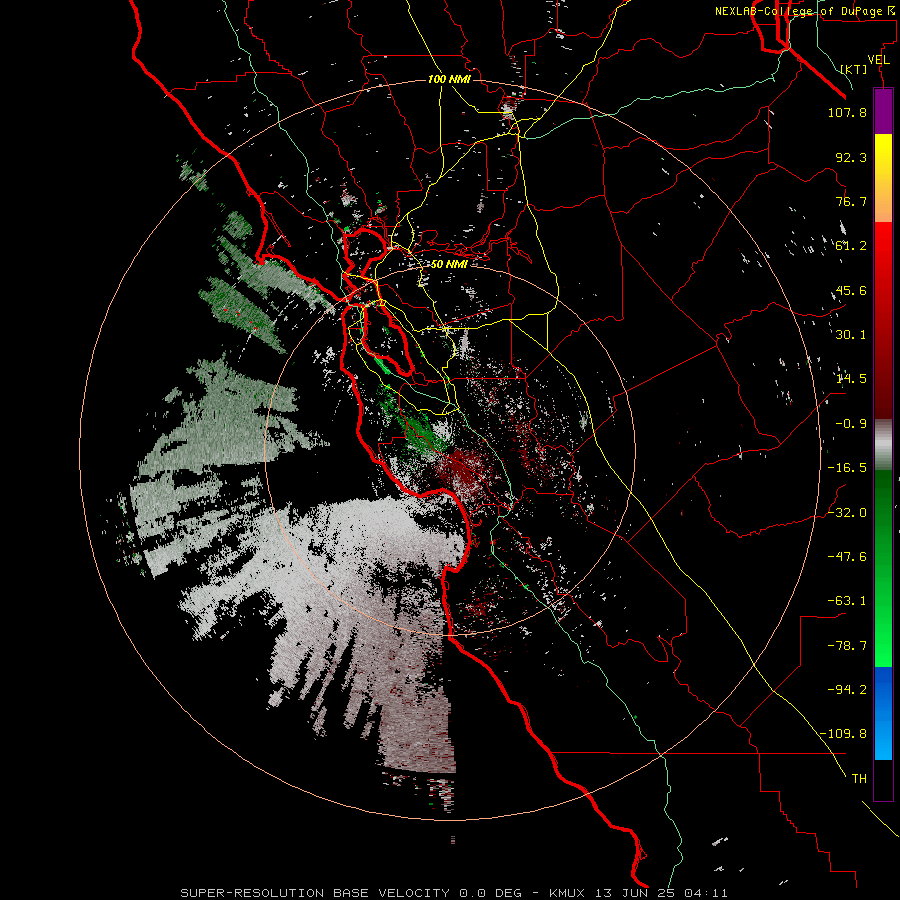Click the purple segment of velocity color bar
The image size is (900, 900).
883,111
